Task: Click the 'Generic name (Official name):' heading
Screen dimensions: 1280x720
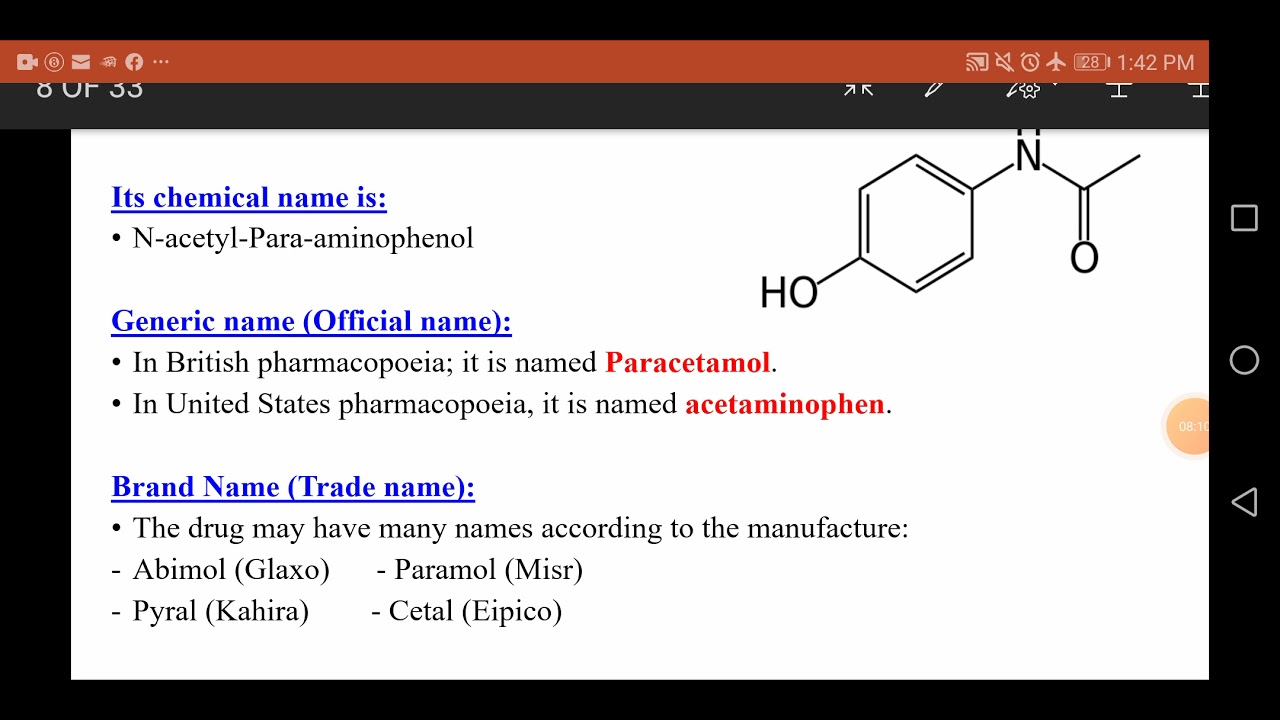Action: coord(311,321)
